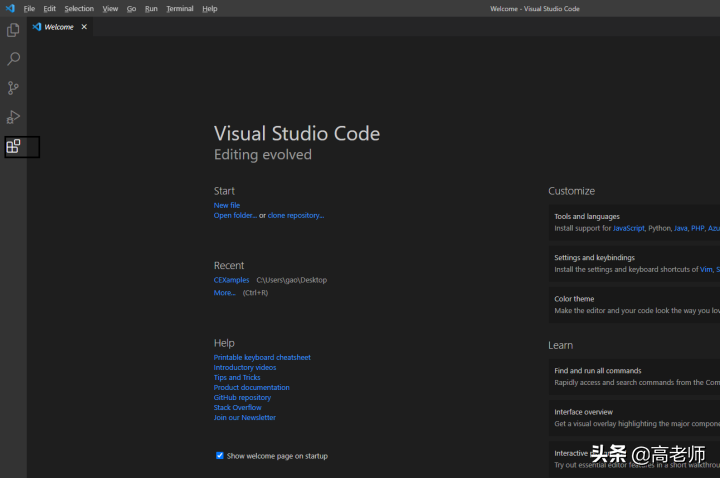This screenshot has width=720, height=478.
Task: Open the Settings and keybindings item
Action: pos(635,264)
